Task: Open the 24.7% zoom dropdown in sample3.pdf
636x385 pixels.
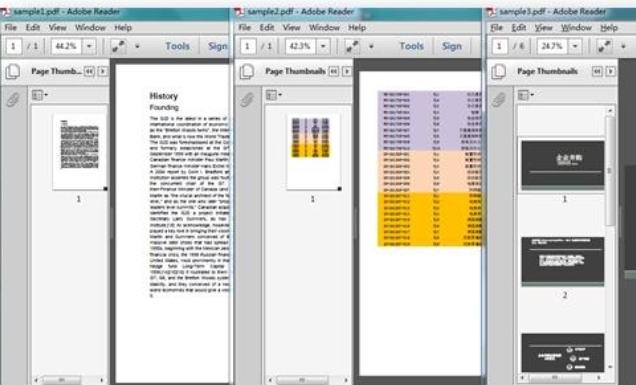Action: pos(575,46)
